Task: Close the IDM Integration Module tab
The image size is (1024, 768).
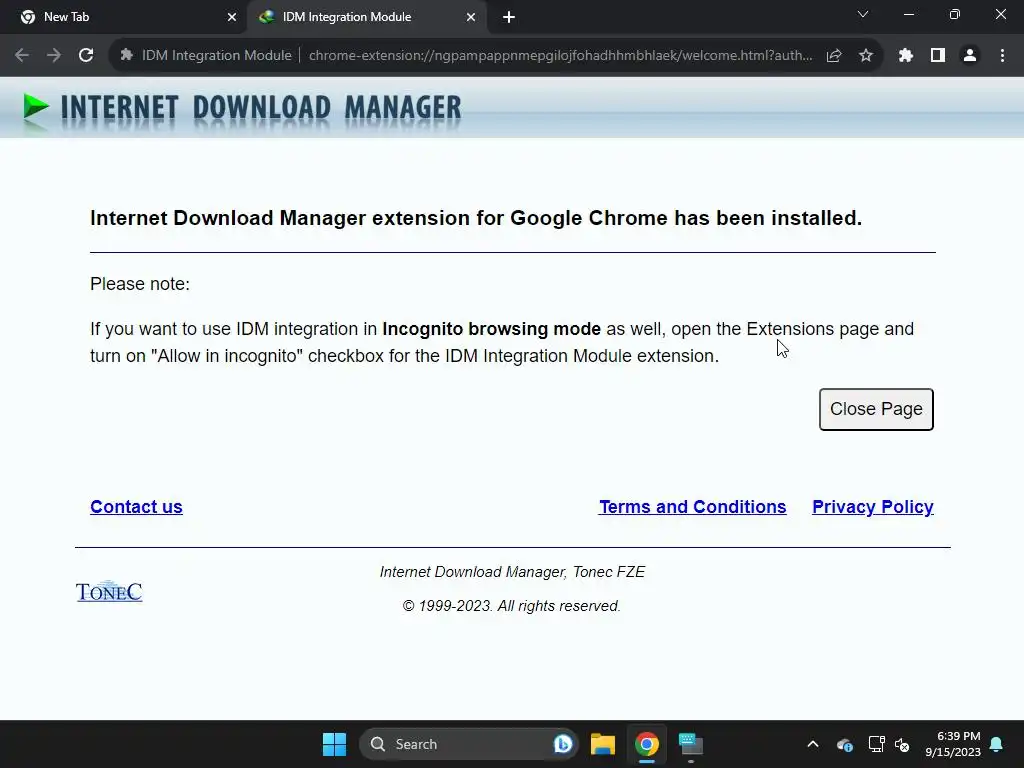Action: (x=471, y=17)
